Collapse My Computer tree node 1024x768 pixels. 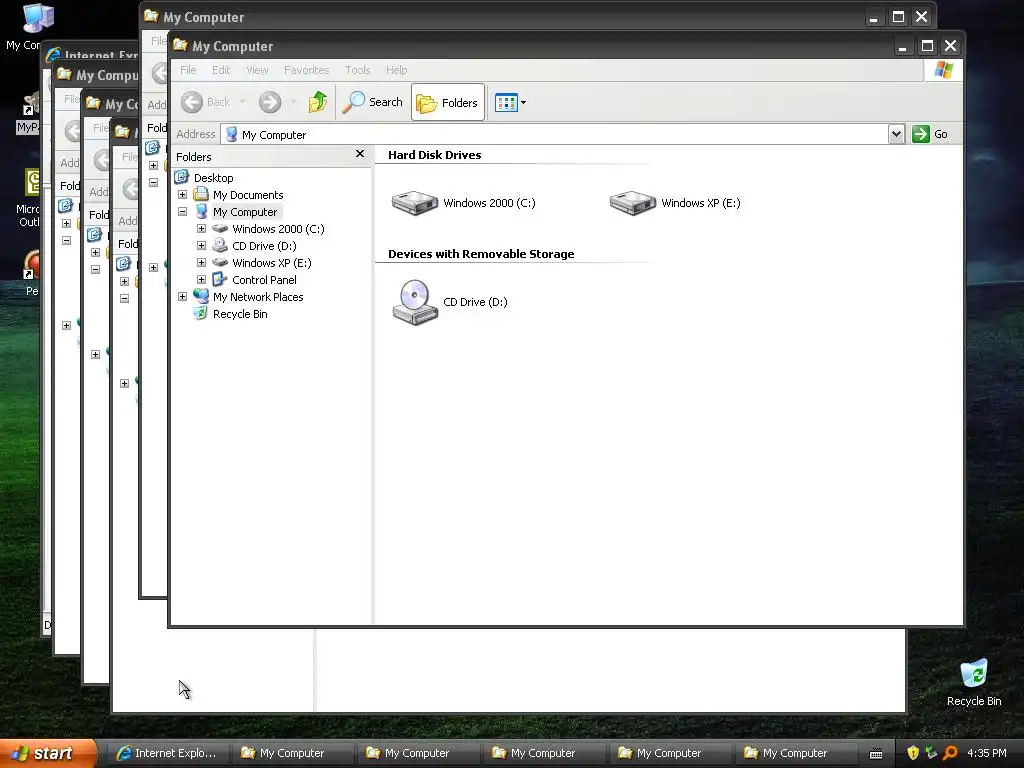tap(183, 212)
